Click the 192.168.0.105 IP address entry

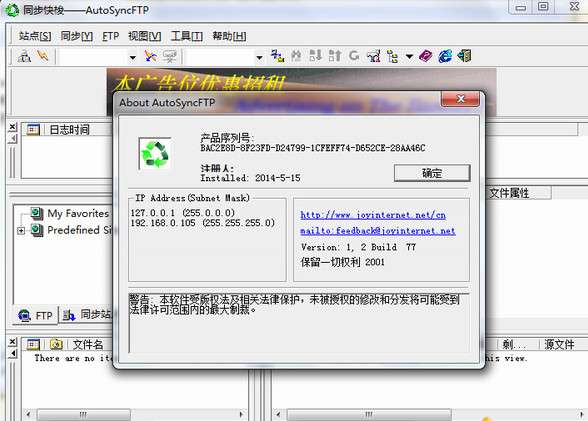203,223
